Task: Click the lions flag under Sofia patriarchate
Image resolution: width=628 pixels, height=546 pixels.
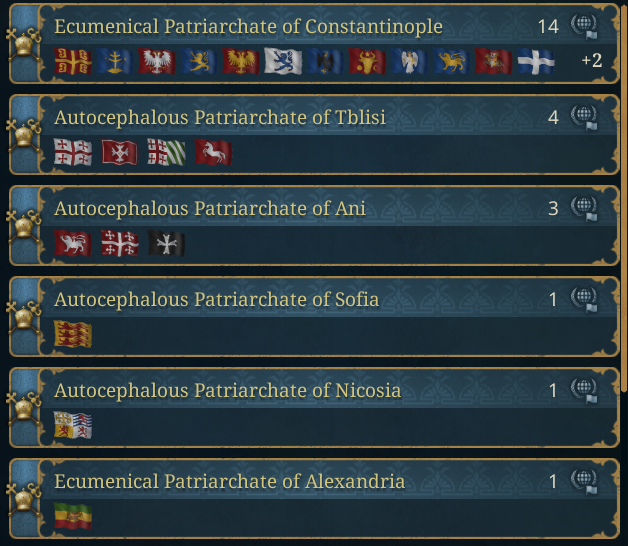Action: point(73,334)
